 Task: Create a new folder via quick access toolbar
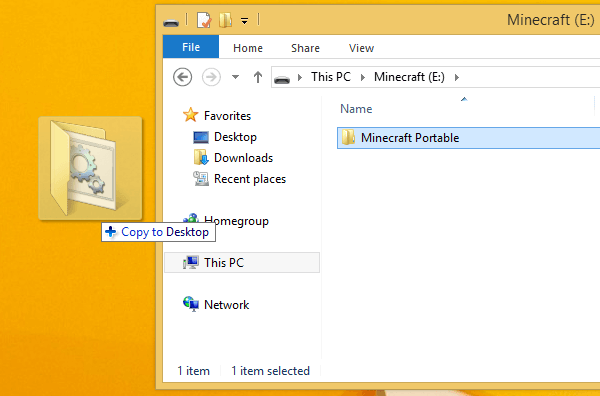225,20
